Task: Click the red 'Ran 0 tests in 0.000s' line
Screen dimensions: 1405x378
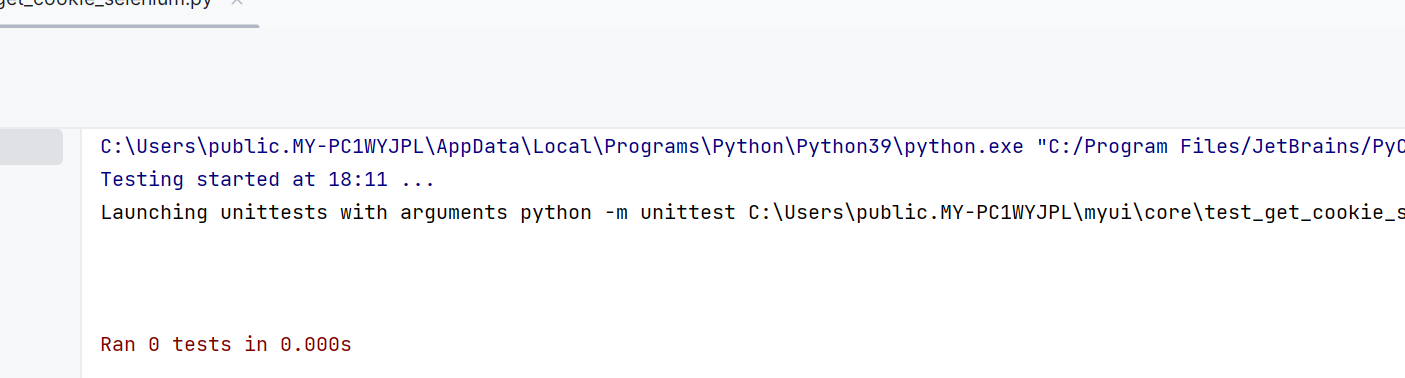Action: [226, 345]
